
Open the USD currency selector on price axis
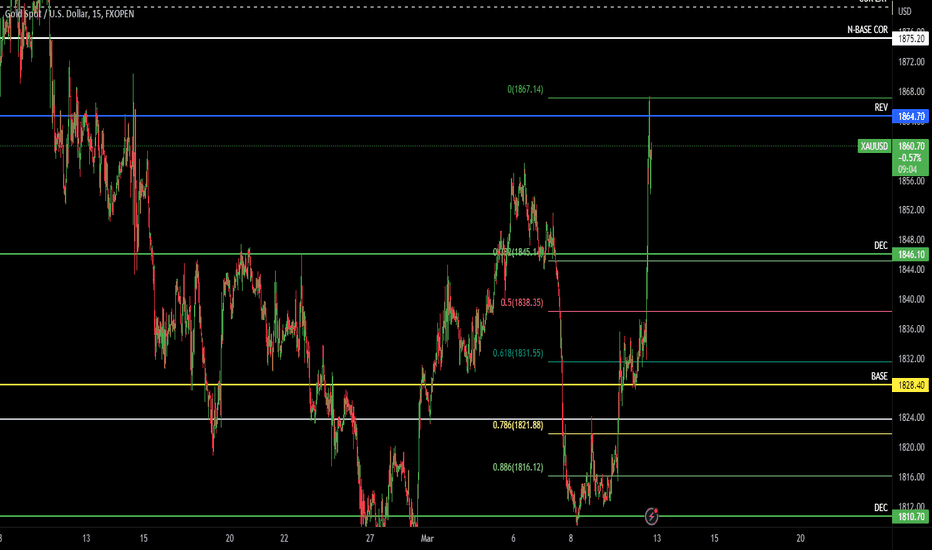tap(905, 11)
